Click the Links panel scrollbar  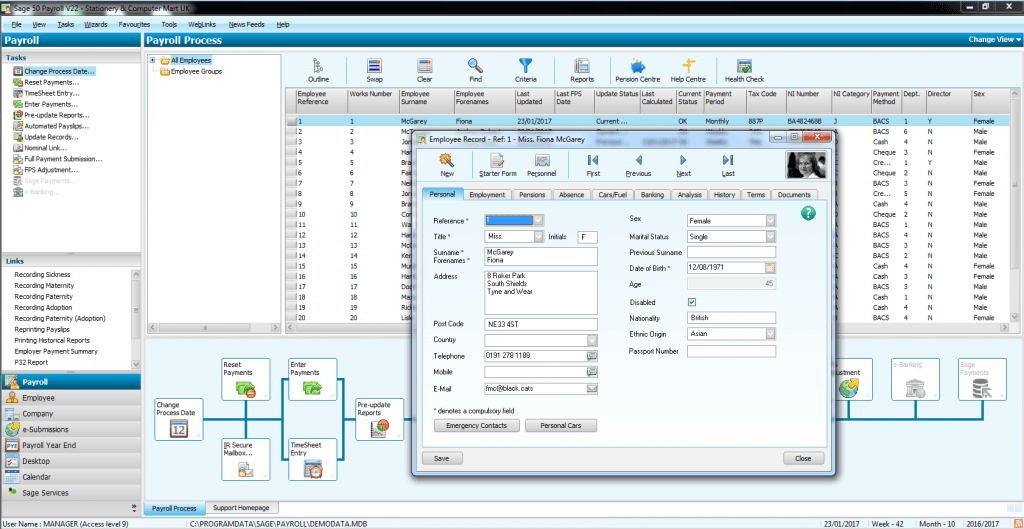tap(136, 319)
